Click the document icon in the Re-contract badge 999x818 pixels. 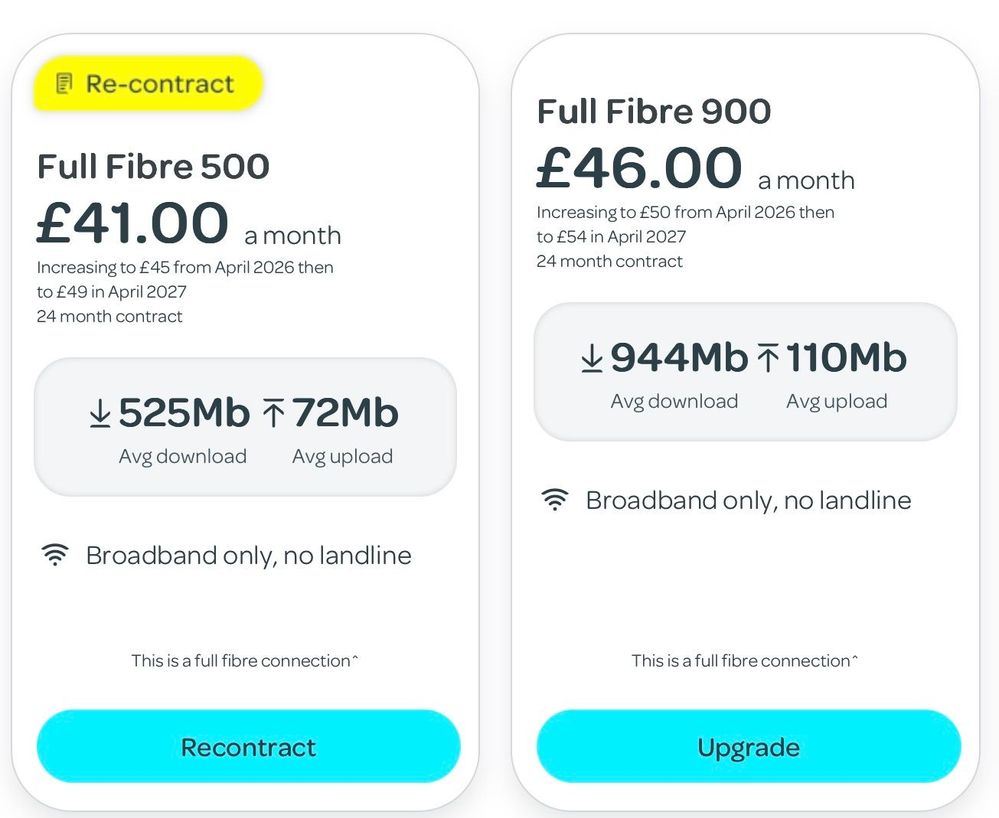pos(64,84)
